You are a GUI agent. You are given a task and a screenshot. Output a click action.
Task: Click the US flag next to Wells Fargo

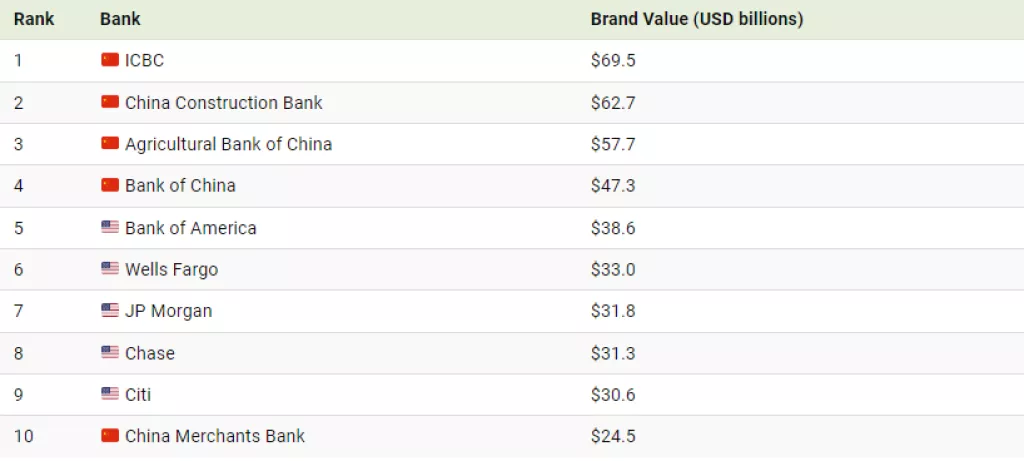[x=110, y=269]
